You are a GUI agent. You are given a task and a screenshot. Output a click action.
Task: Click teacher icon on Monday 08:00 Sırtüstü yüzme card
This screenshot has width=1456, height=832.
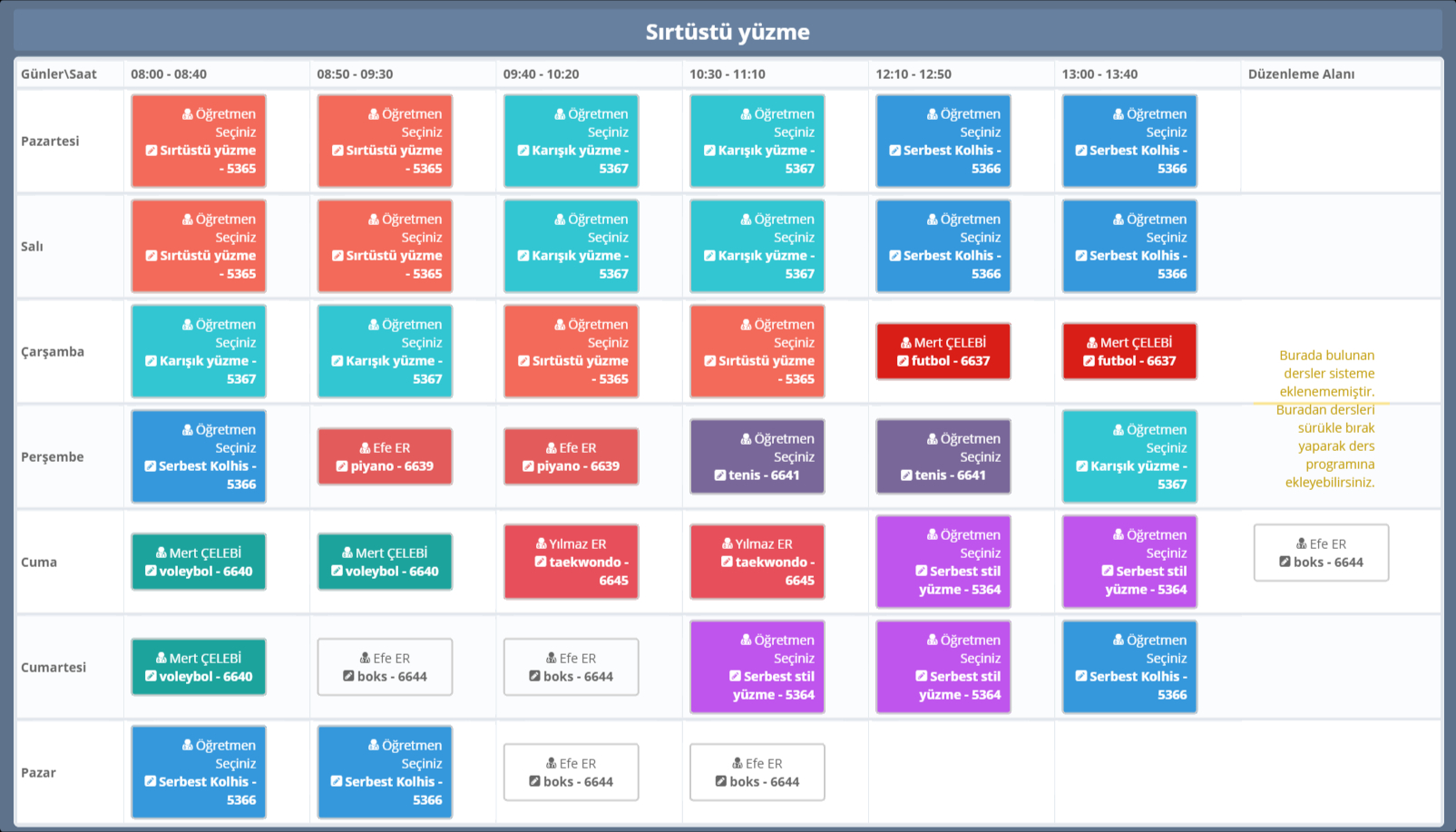pos(187,114)
